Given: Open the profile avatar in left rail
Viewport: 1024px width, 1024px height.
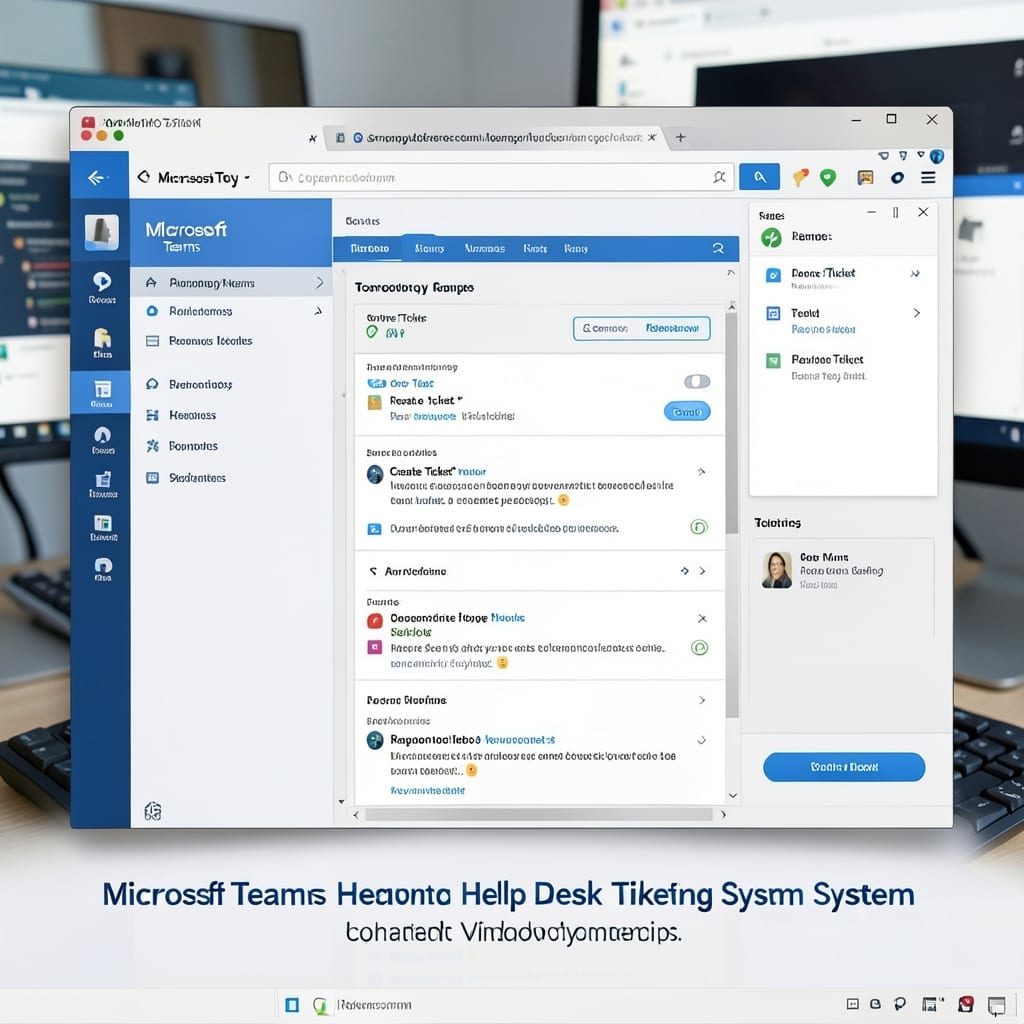Looking at the screenshot, I should tap(102, 232).
